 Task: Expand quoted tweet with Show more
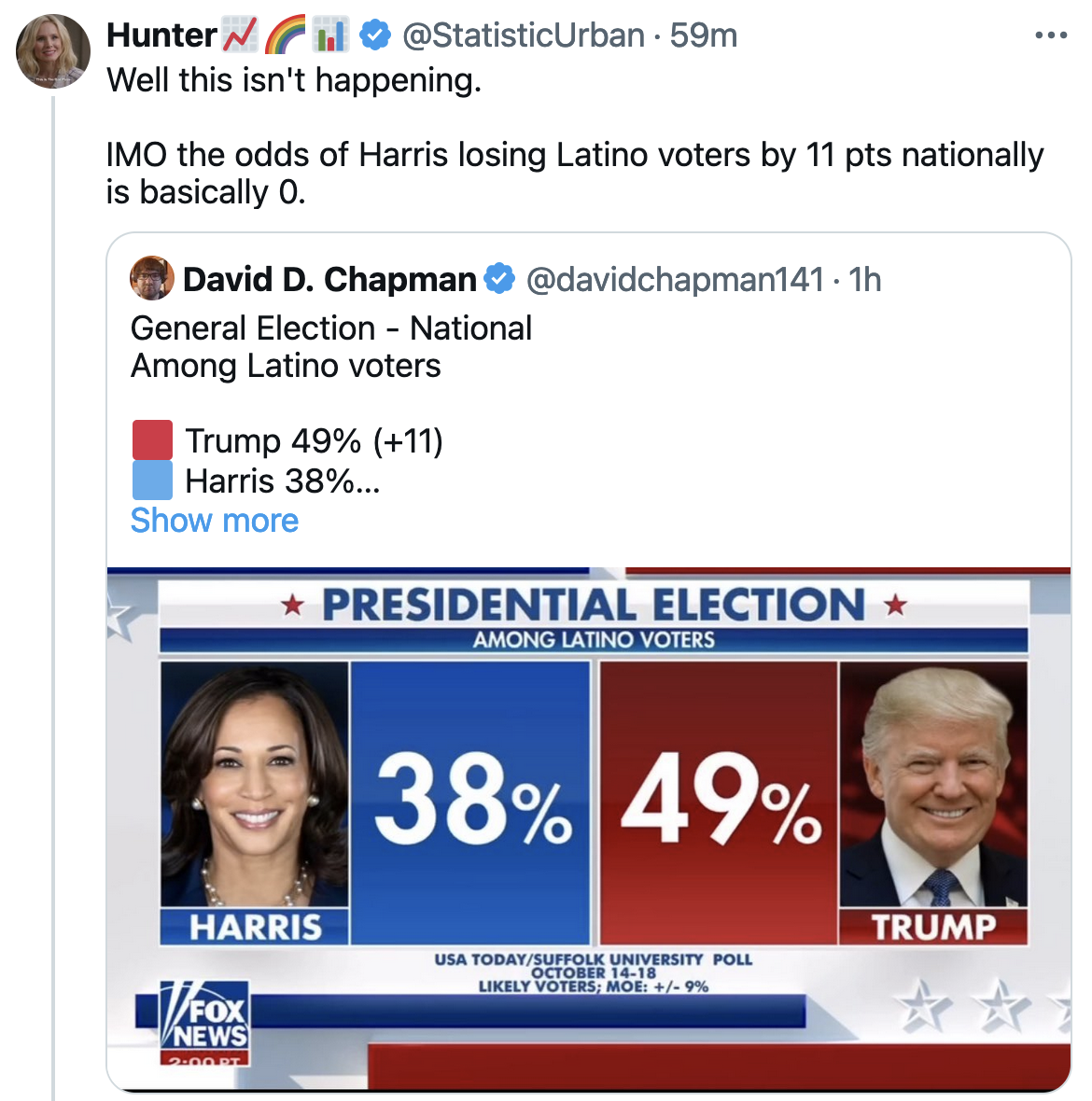[x=215, y=521]
